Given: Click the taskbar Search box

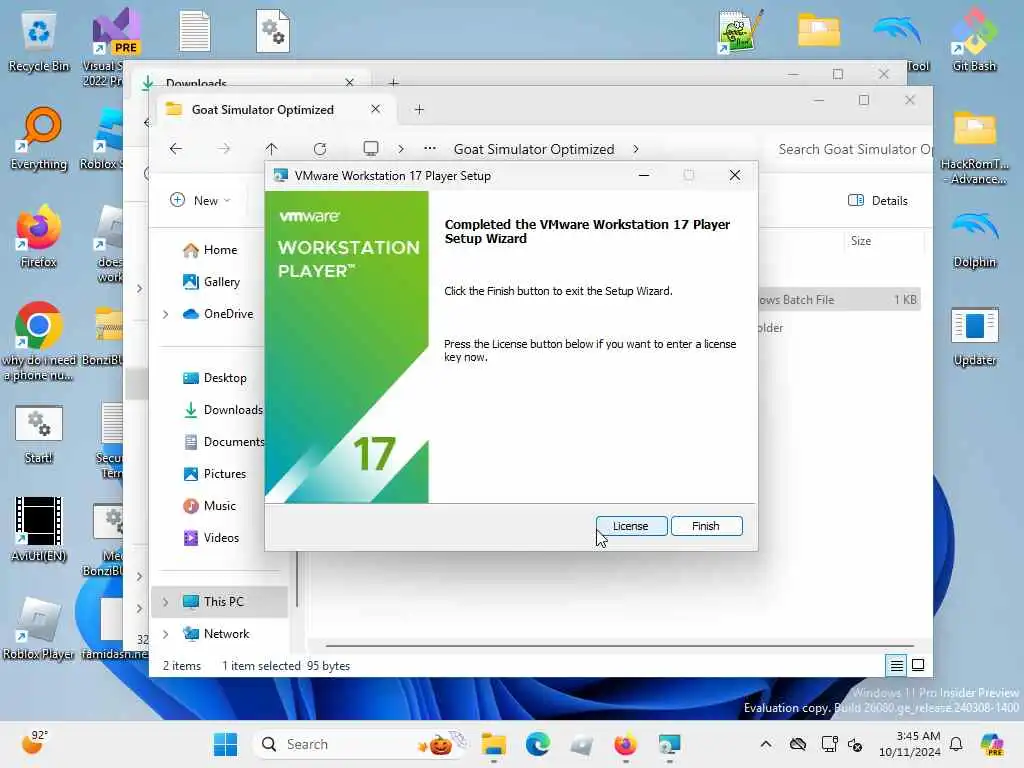Looking at the screenshot, I should (x=360, y=744).
